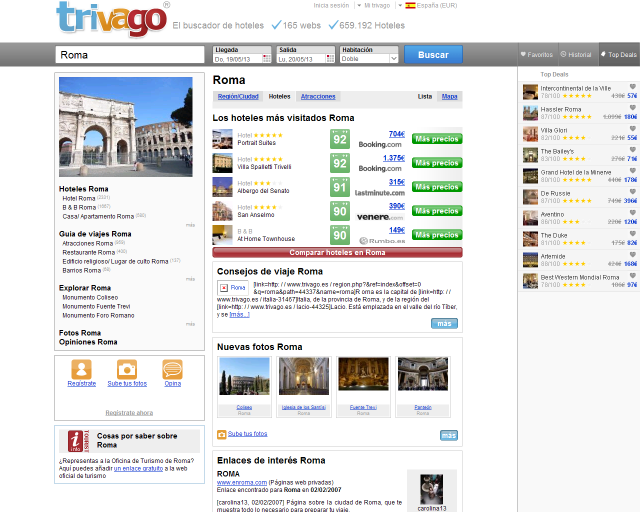Screen dimensions: 640x512
Task: Open the Fuente Trevi photo thumbnail
Action: pyautogui.click(x=363, y=374)
